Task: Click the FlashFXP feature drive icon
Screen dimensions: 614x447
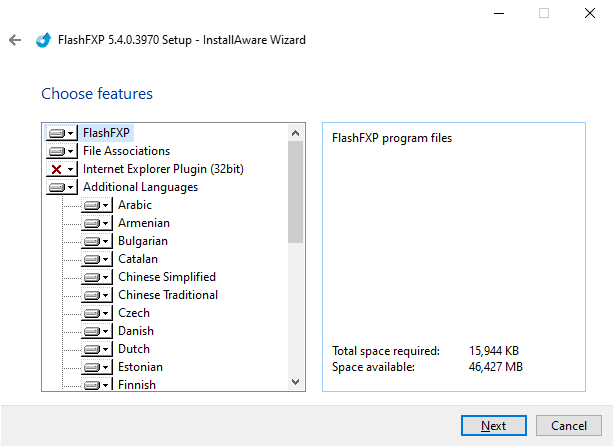Action: [57, 133]
